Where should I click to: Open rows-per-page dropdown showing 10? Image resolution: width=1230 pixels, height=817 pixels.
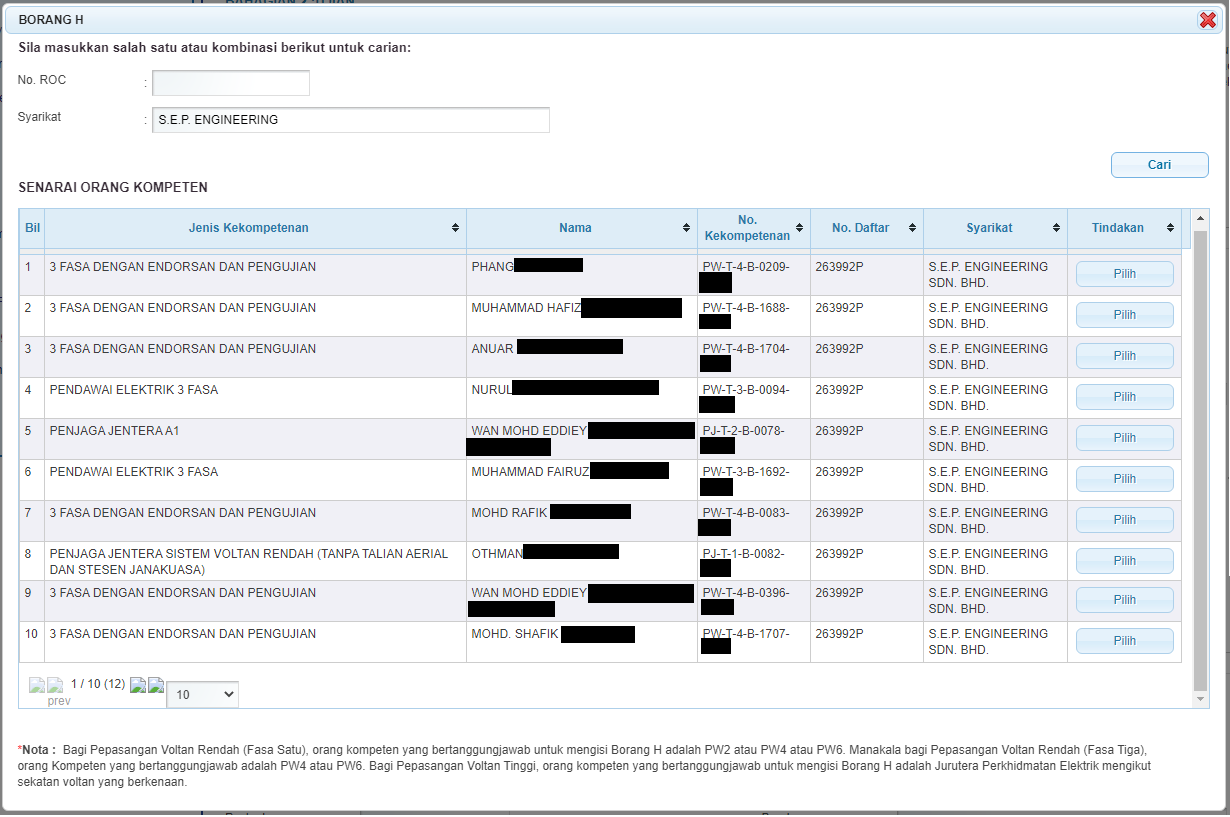point(202,694)
